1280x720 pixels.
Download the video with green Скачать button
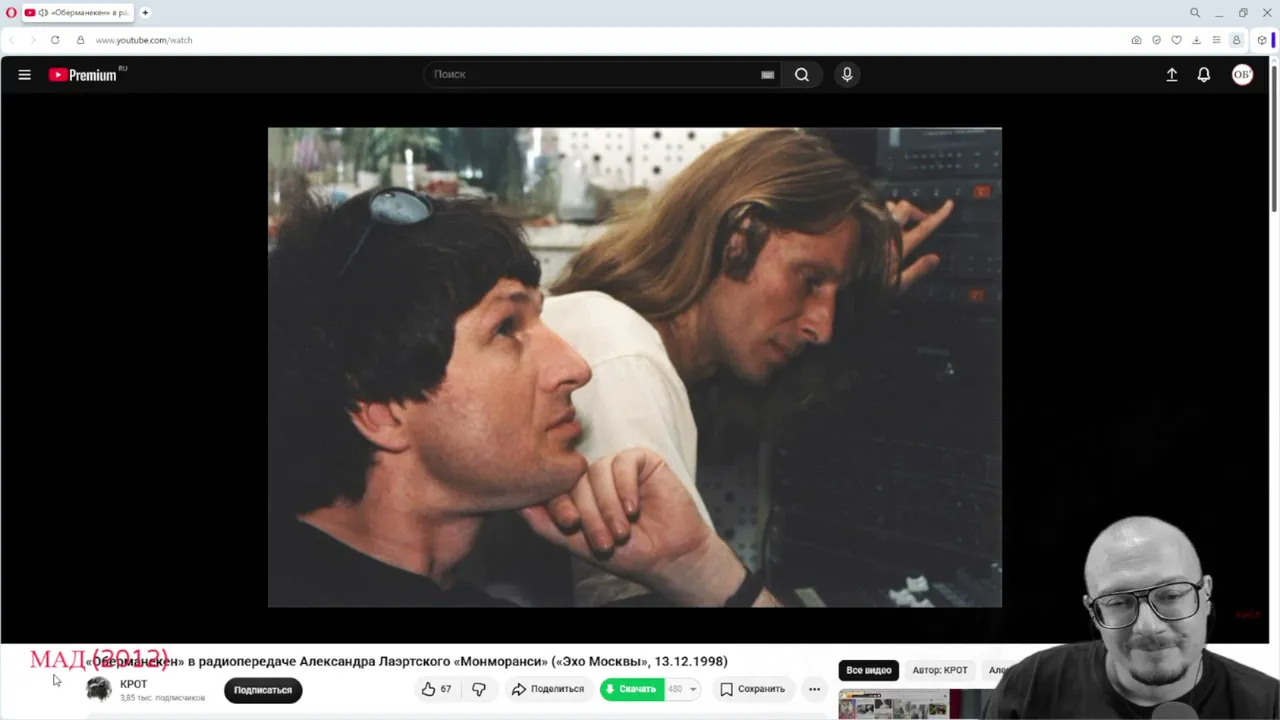tap(632, 689)
